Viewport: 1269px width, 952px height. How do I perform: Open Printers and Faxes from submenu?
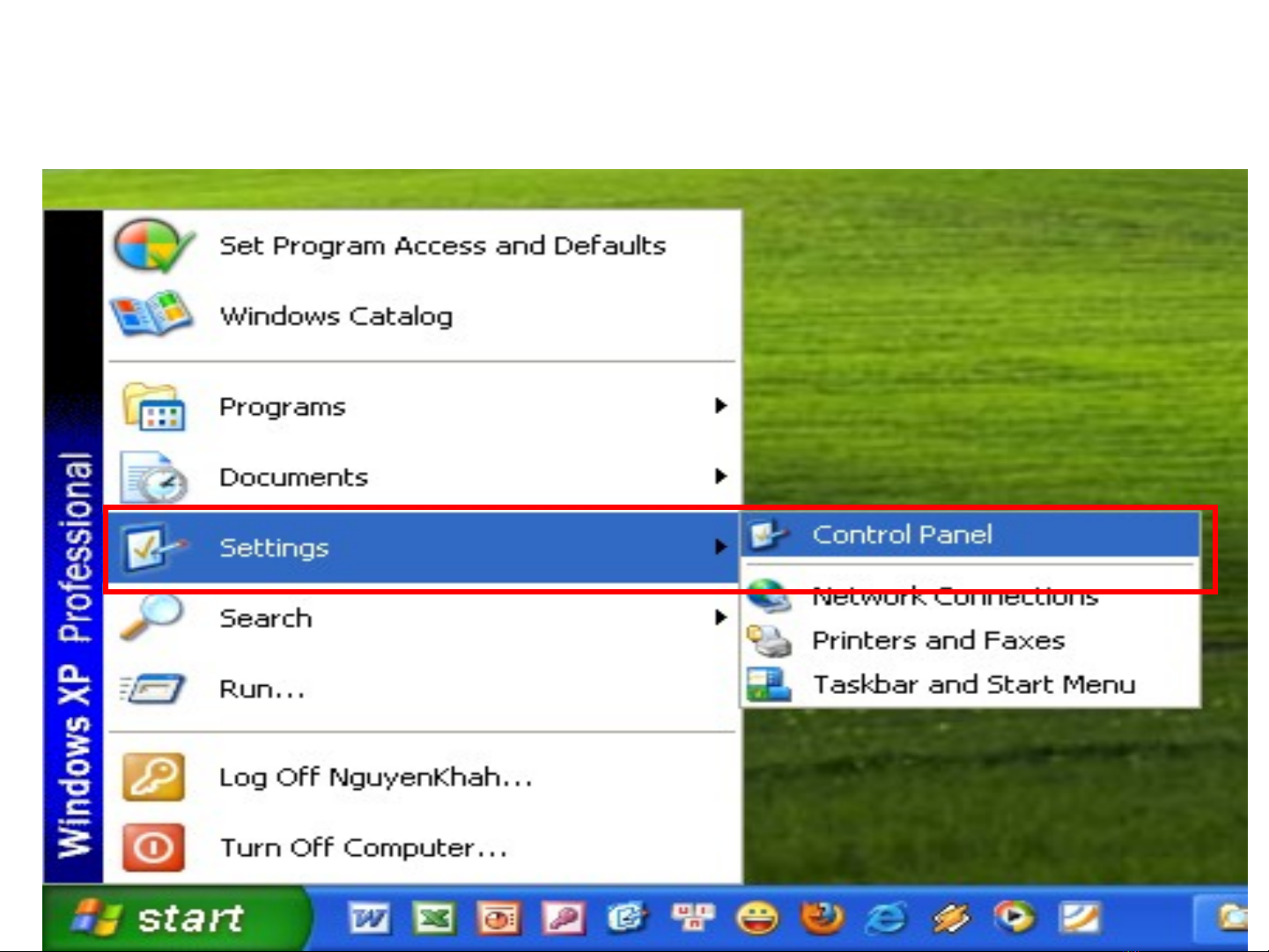pyautogui.click(x=970, y=640)
